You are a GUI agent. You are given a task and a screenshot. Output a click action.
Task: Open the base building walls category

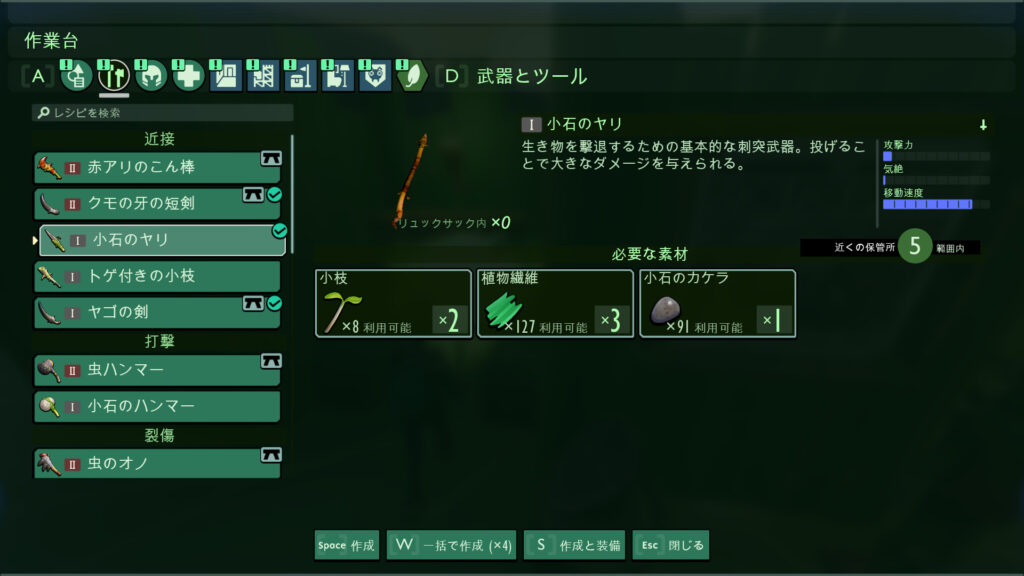click(x=225, y=76)
